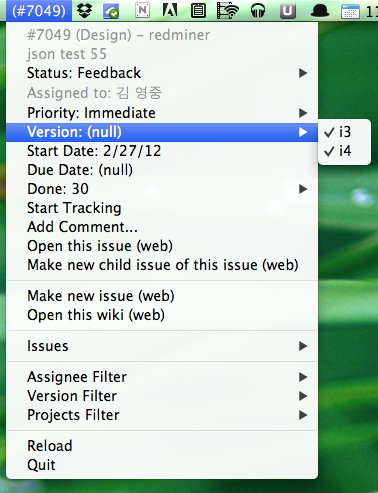The height and width of the screenshot is (493, 378).
Task: Open the Wi-Fi film strip menu bar icon
Action: pyautogui.click(x=227, y=11)
